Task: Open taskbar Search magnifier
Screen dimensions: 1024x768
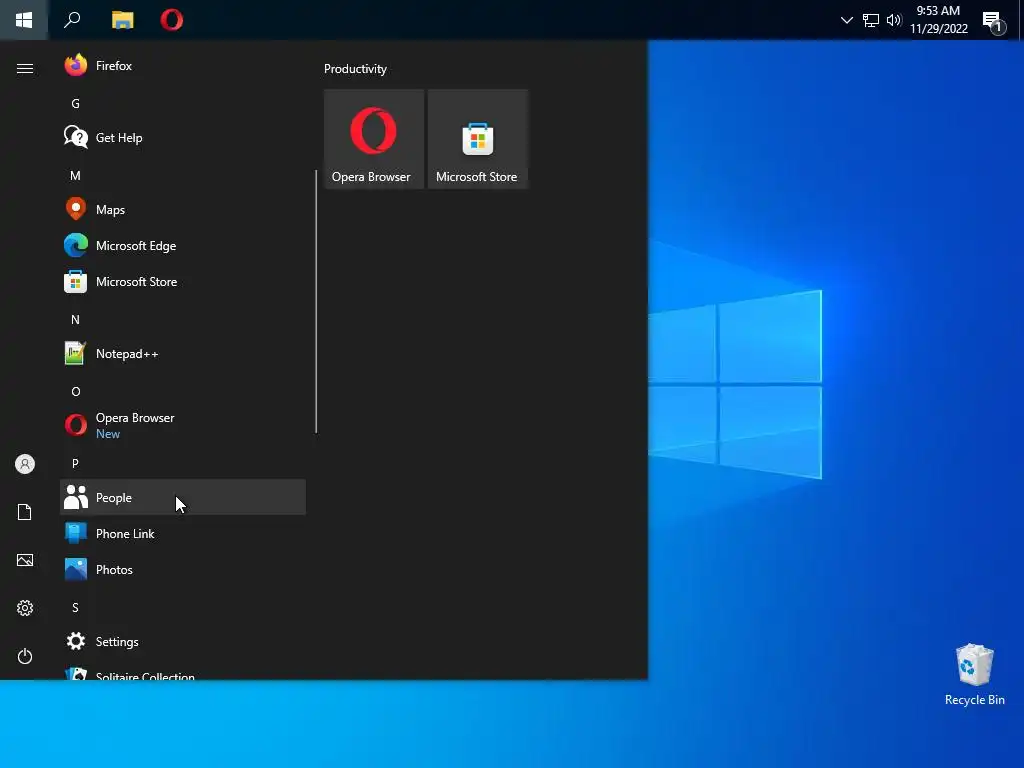Action: (x=72, y=20)
